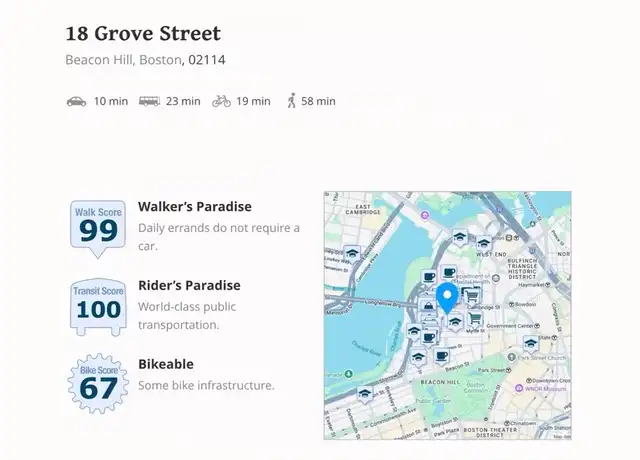Click the bicycle commute icon

221,101
